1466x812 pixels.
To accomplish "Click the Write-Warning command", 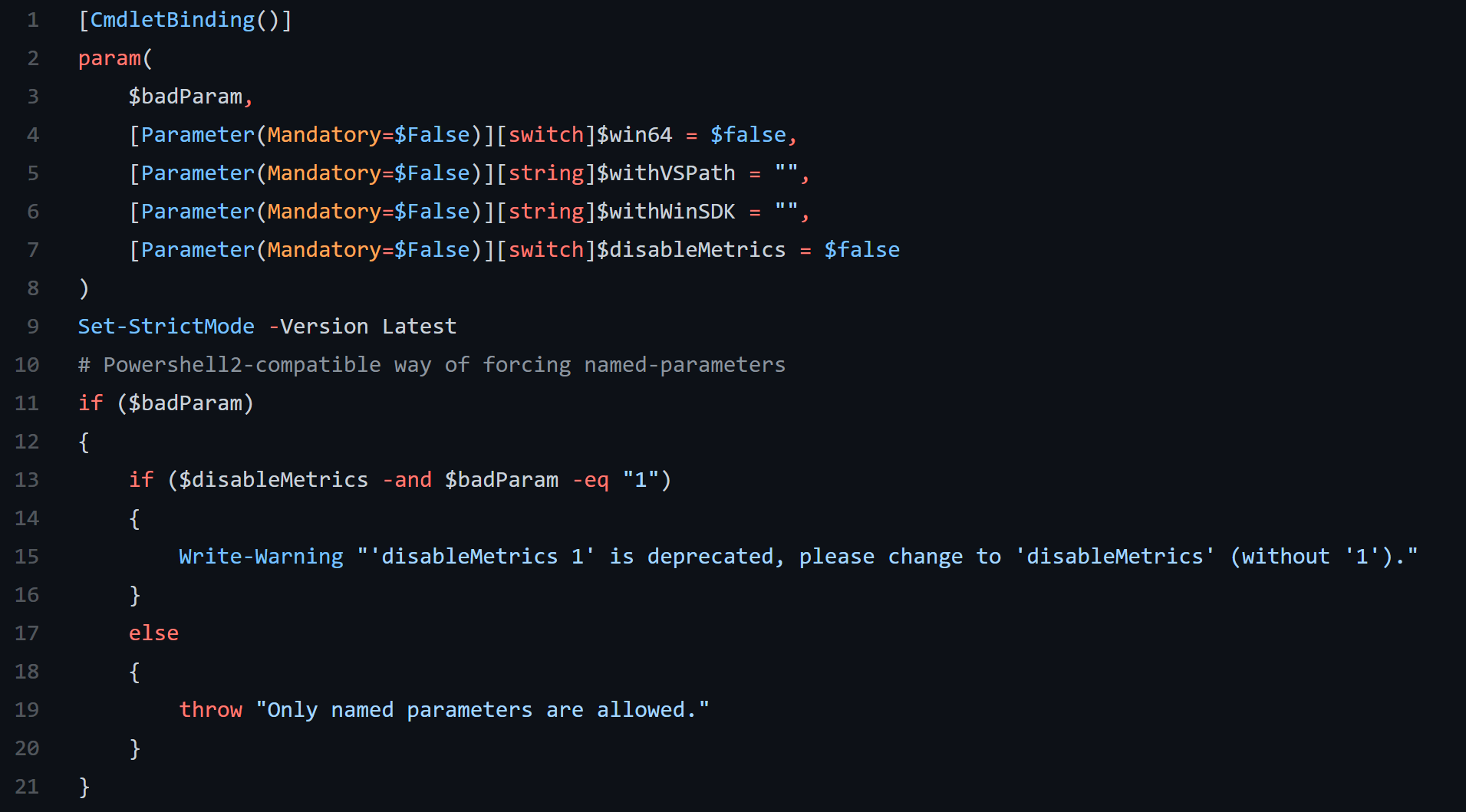I will point(261,557).
